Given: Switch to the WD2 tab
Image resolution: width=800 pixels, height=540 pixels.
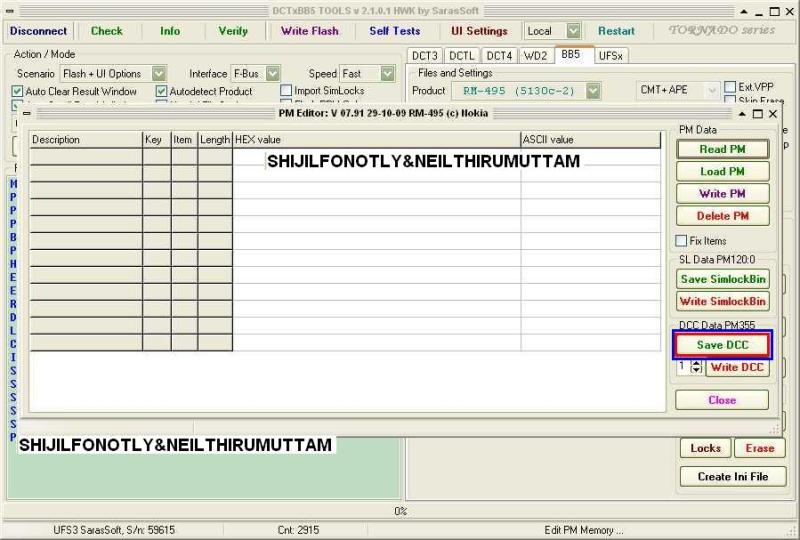Looking at the screenshot, I should point(535,56).
